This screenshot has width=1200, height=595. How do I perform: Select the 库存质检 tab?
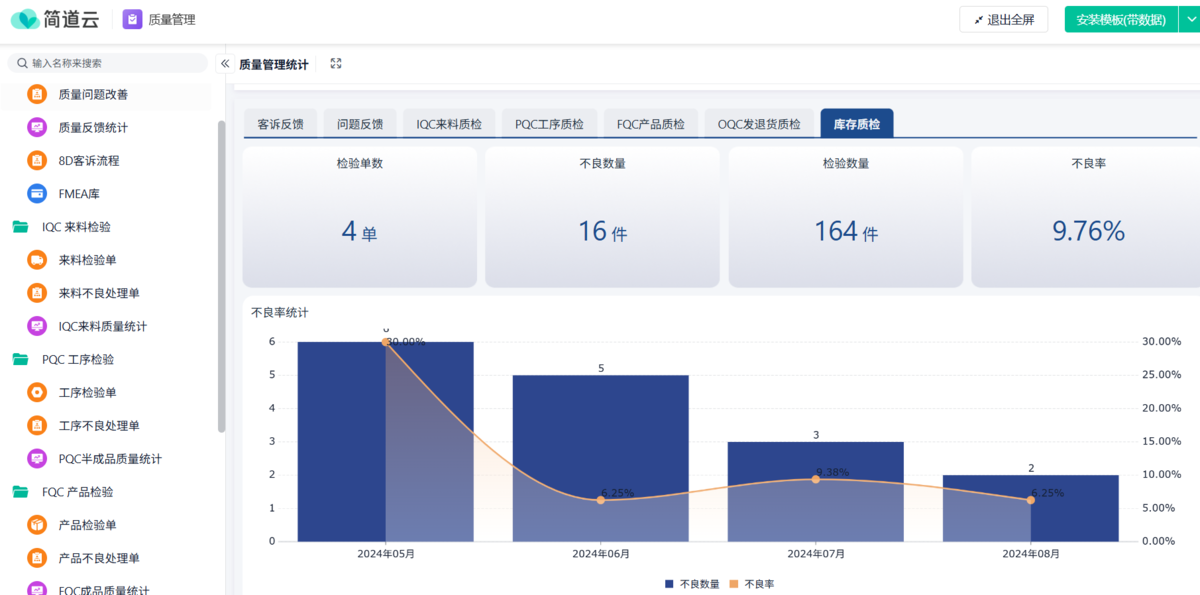click(857, 123)
